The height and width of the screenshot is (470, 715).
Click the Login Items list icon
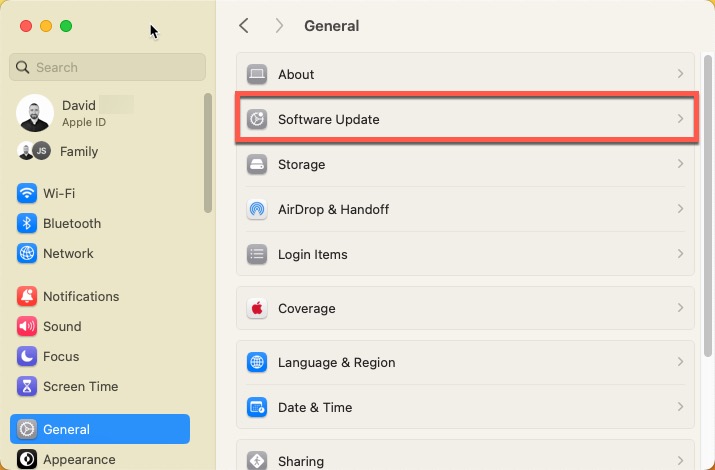tap(257, 254)
